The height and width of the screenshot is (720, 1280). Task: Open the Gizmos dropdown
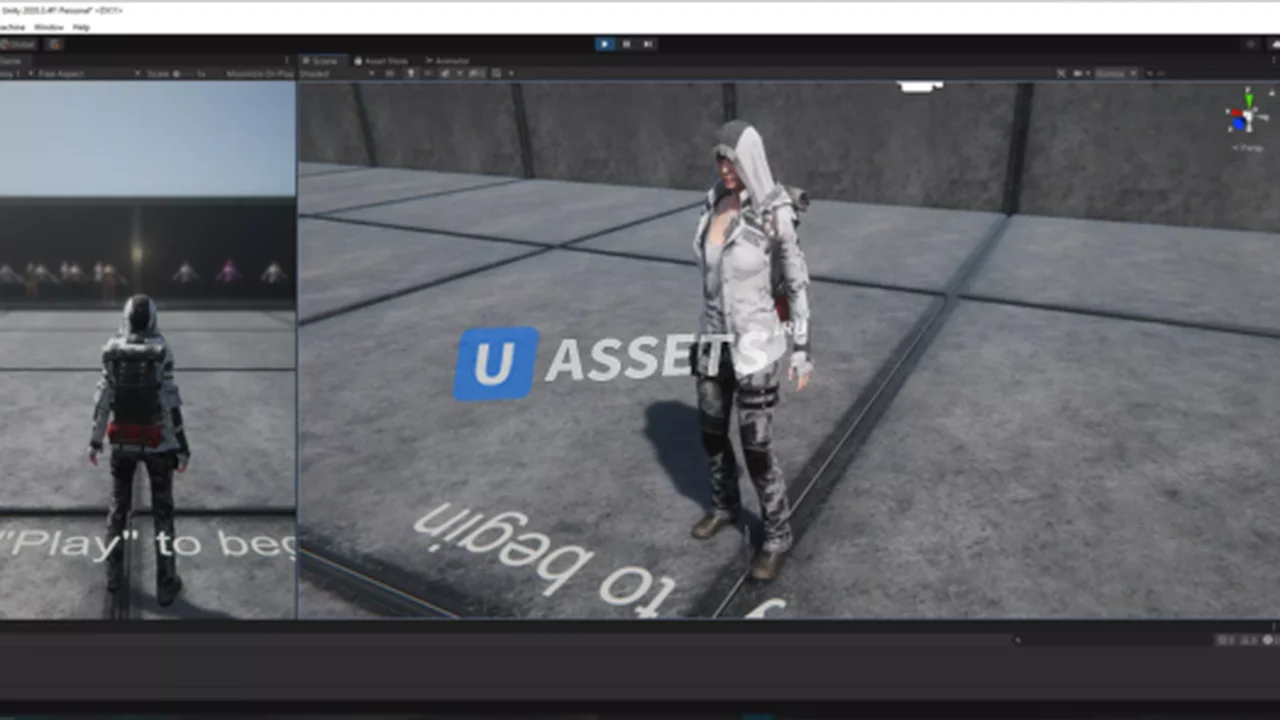(1116, 74)
